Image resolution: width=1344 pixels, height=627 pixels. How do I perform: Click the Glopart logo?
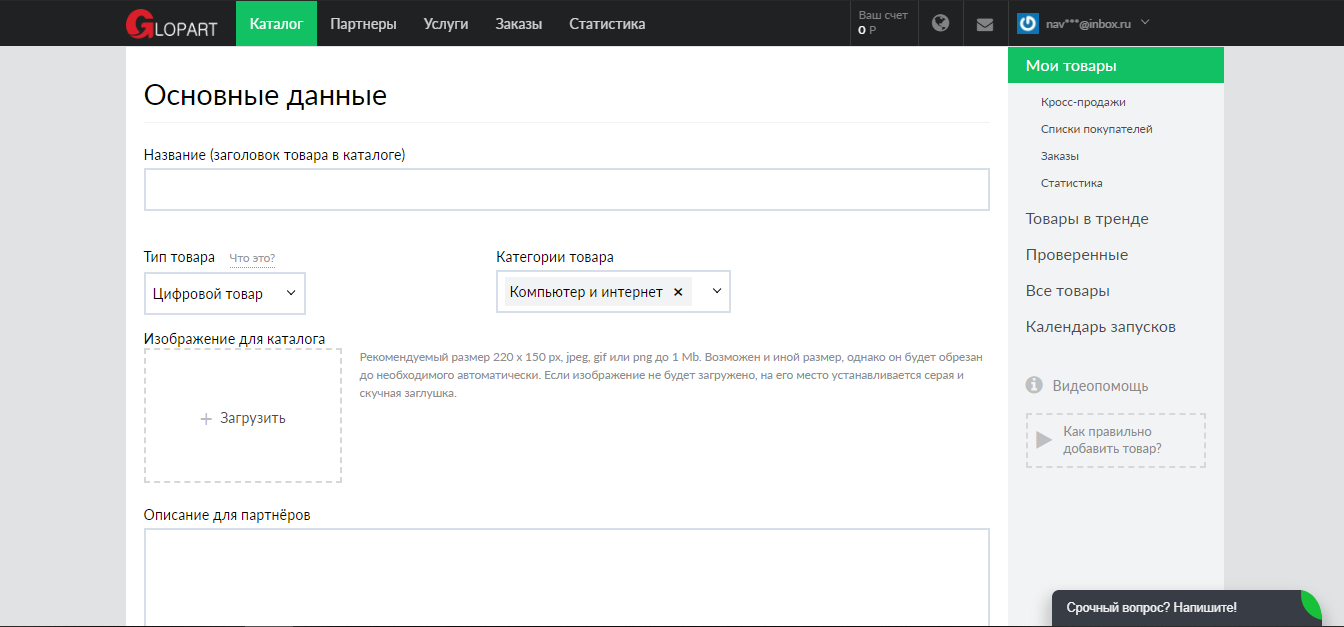point(171,23)
